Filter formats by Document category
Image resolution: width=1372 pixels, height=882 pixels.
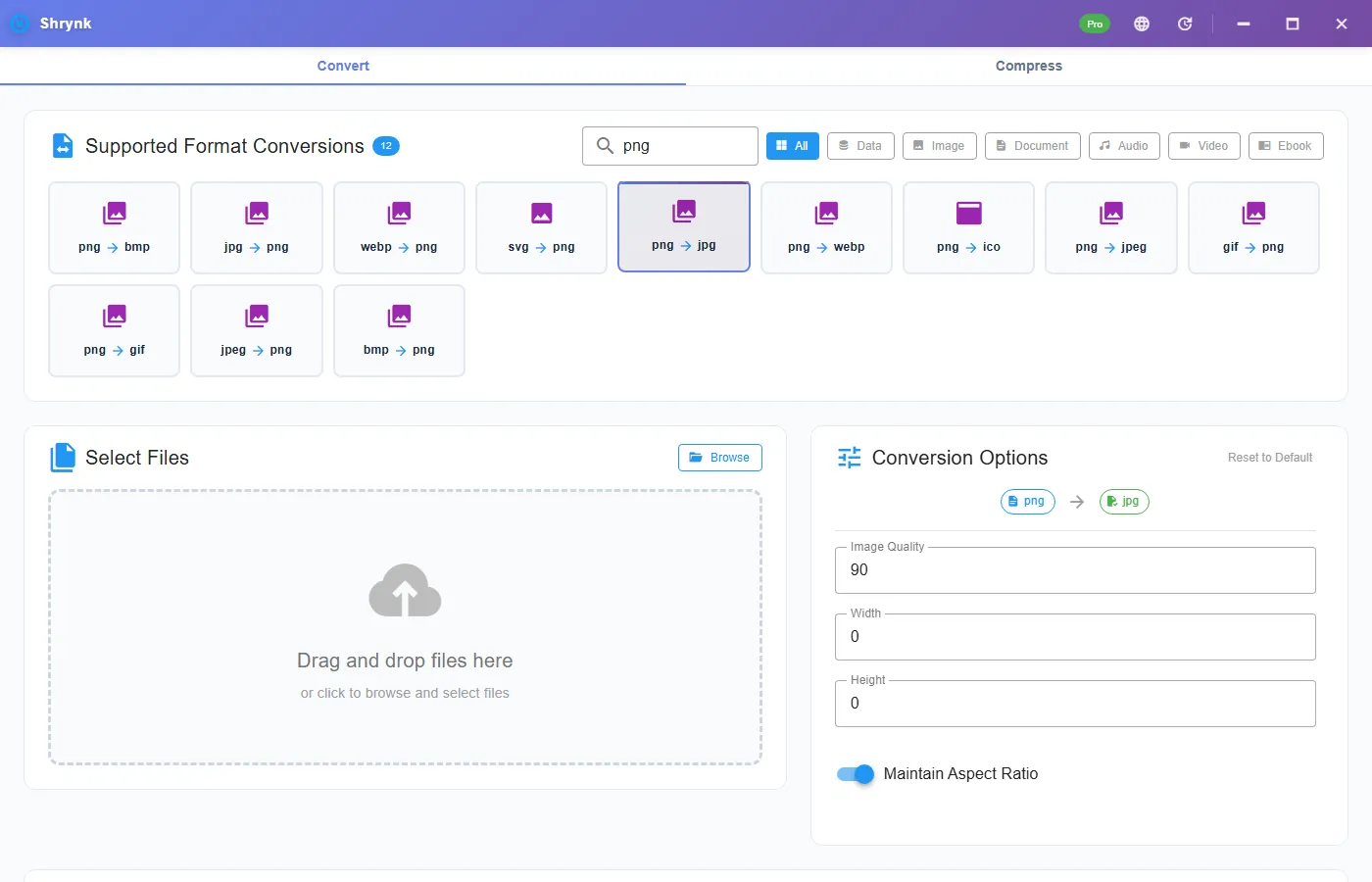point(1033,146)
